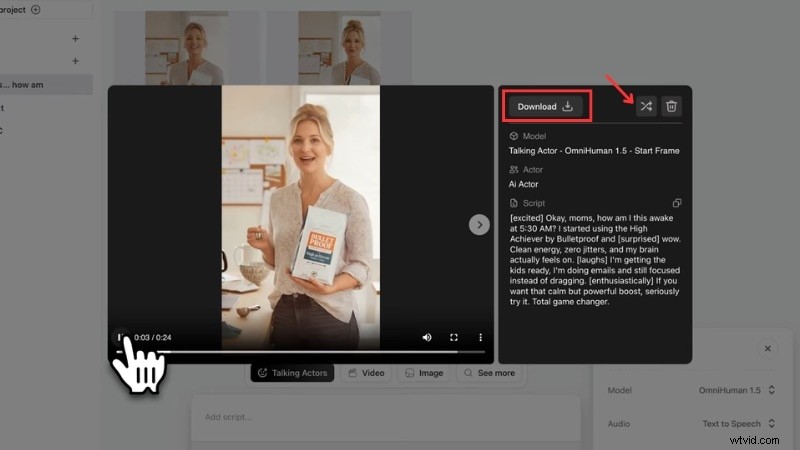Select the Talking Actors tab
Image resolution: width=800 pixels, height=450 pixels.
292,373
